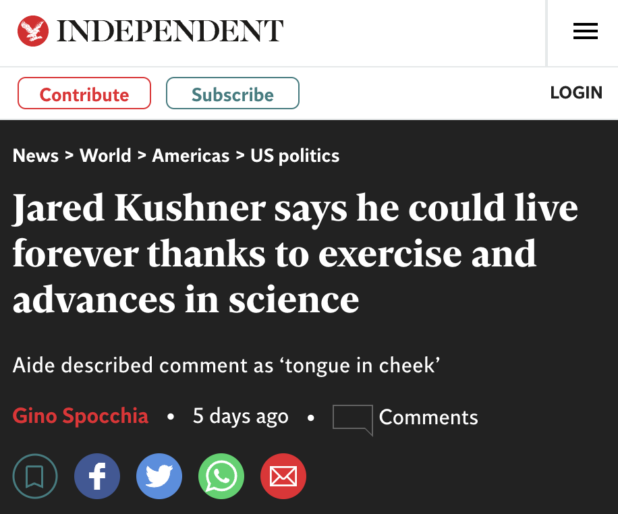Share article via WhatsApp
The image size is (618, 514).
coord(221,476)
